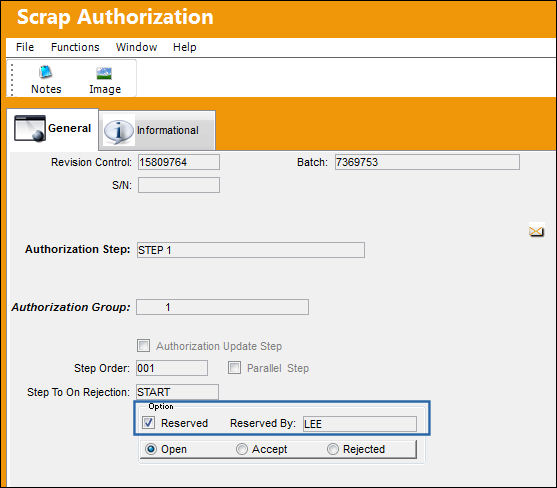Viewport: 557px width, 488px height.
Task: Check the Parallel Step checkbox
Action: [234, 368]
